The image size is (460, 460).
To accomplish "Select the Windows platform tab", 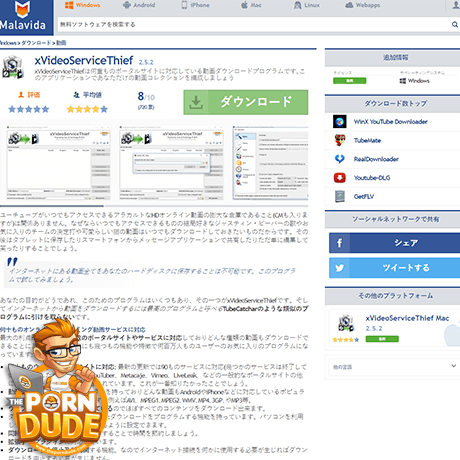I will coord(82,5).
